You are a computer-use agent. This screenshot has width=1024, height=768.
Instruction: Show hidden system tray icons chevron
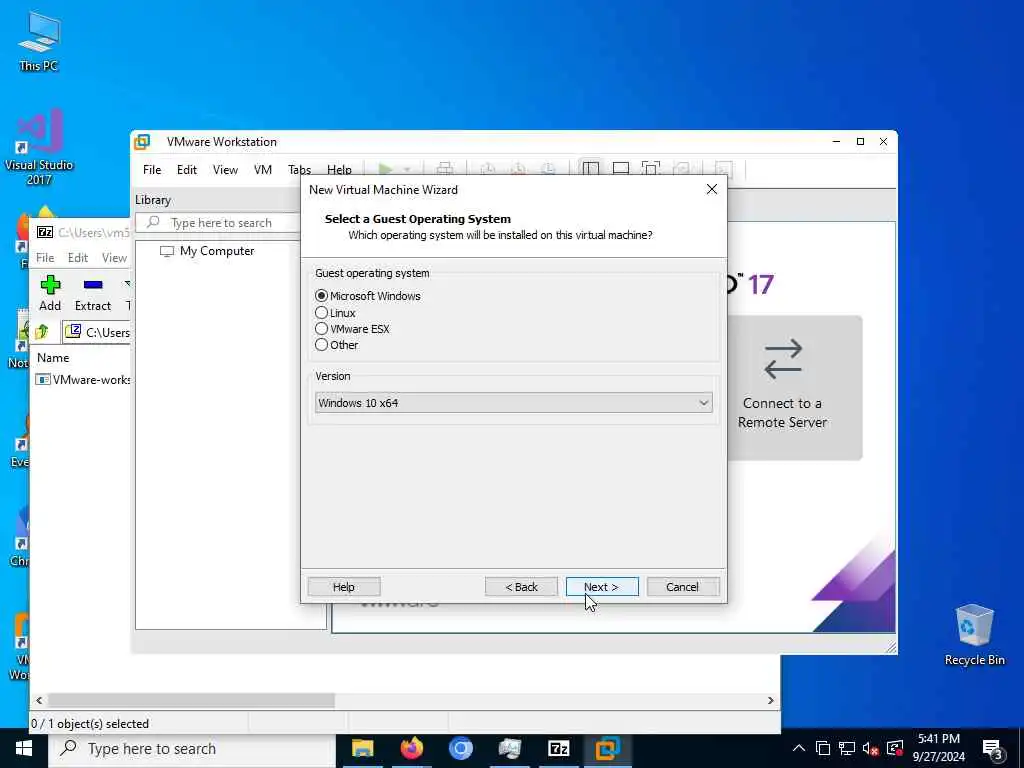(x=799, y=748)
